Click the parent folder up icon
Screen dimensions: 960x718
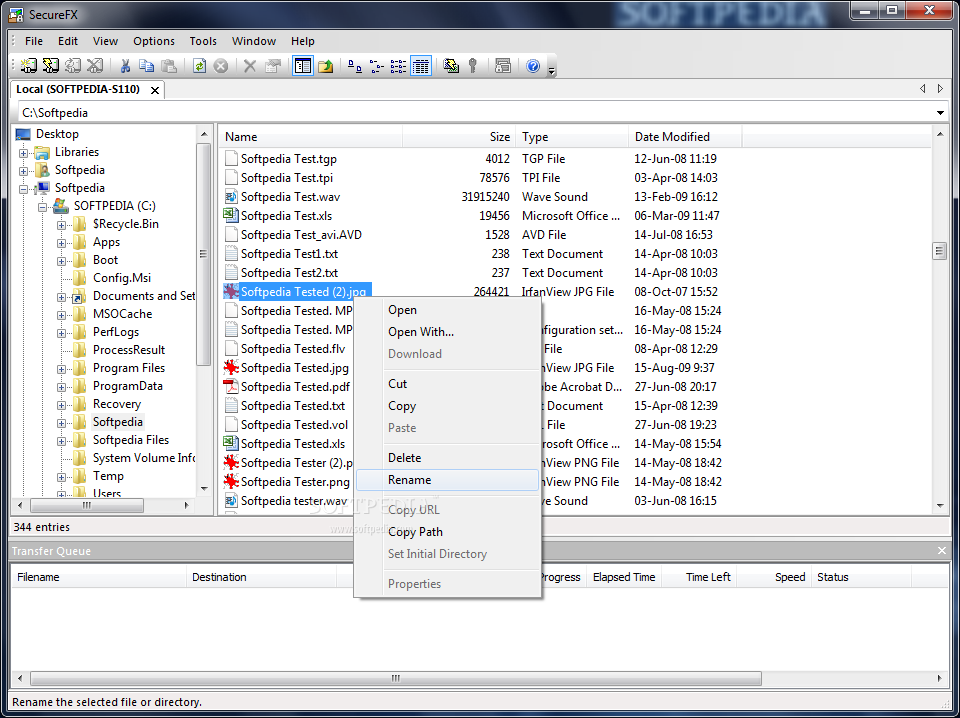[325, 66]
